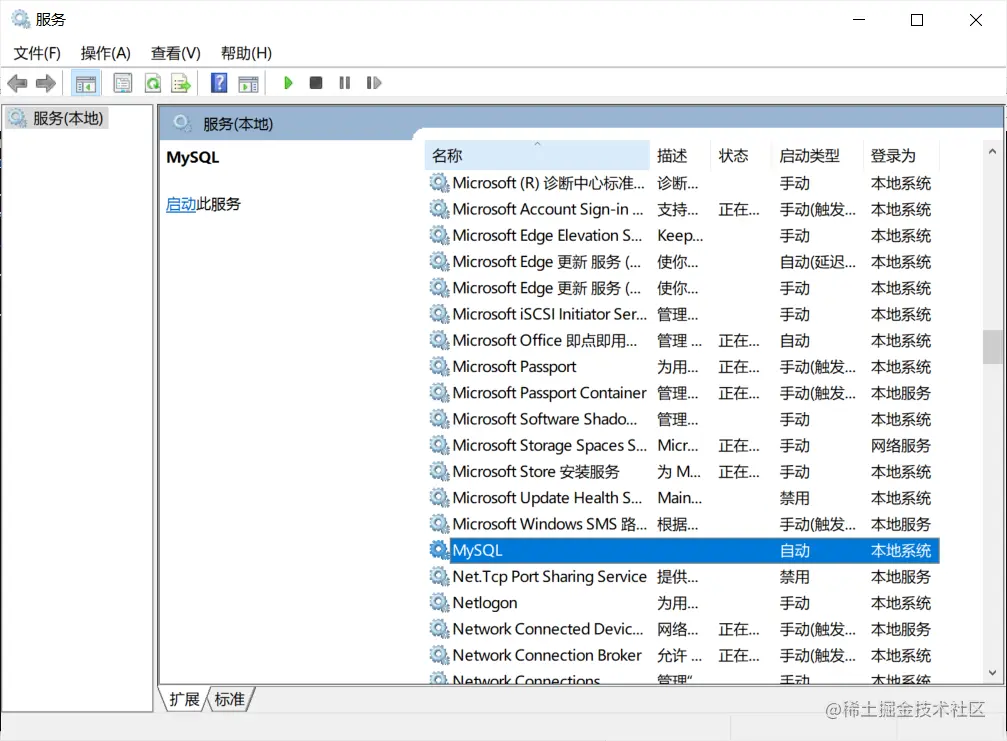Viewport: 1007px width, 741px height.
Task: Select Microsoft Account Sign-in service name
Action: (x=548, y=209)
